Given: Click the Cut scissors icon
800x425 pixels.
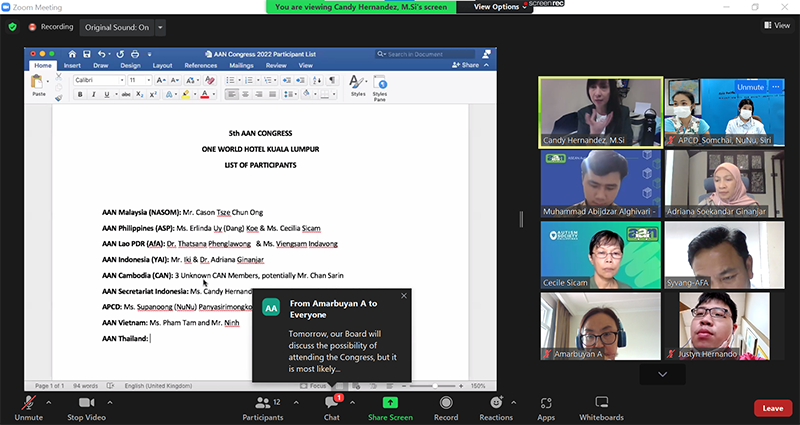Looking at the screenshot, I should [59, 77].
